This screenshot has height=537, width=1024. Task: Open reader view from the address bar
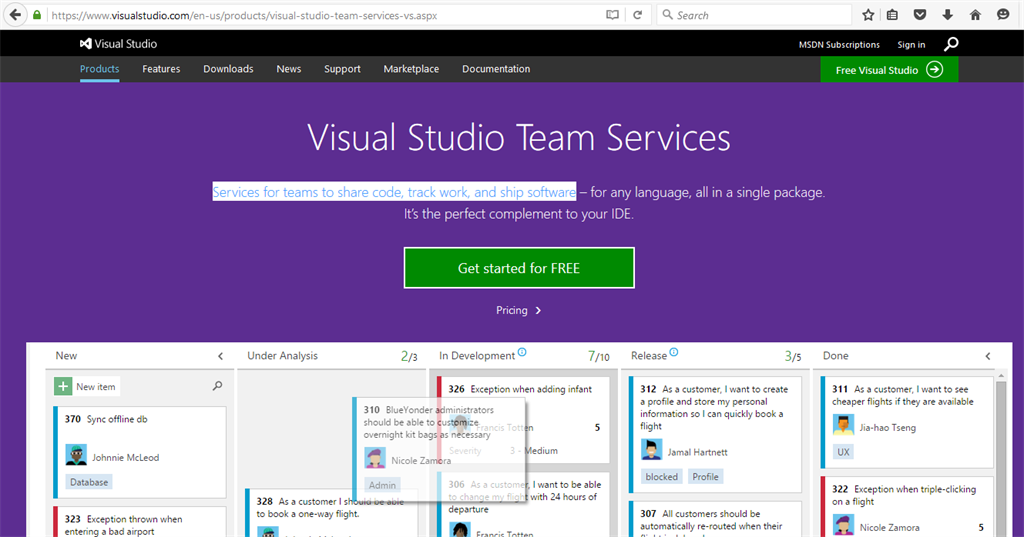[612, 15]
